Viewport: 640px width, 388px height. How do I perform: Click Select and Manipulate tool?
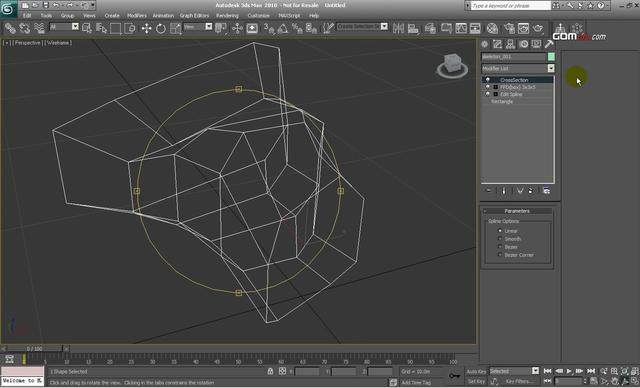pos(237,28)
